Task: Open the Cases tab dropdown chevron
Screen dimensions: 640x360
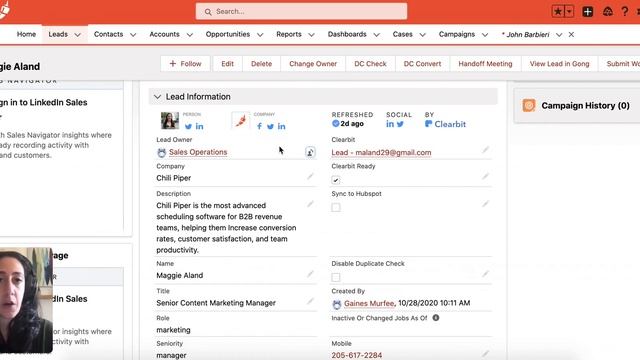Action: point(423,35)
